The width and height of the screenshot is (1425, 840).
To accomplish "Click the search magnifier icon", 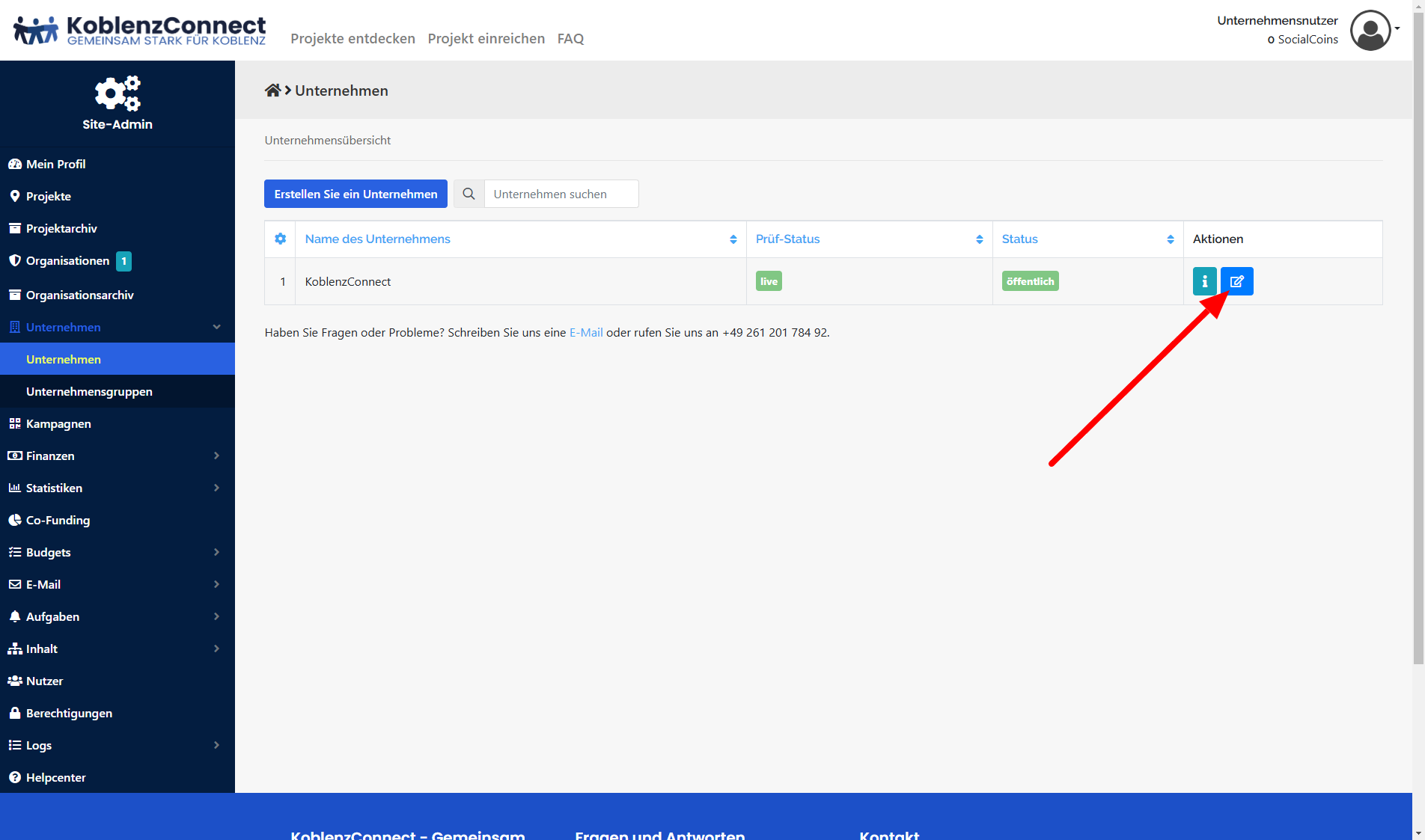I will tap(469, 194).
